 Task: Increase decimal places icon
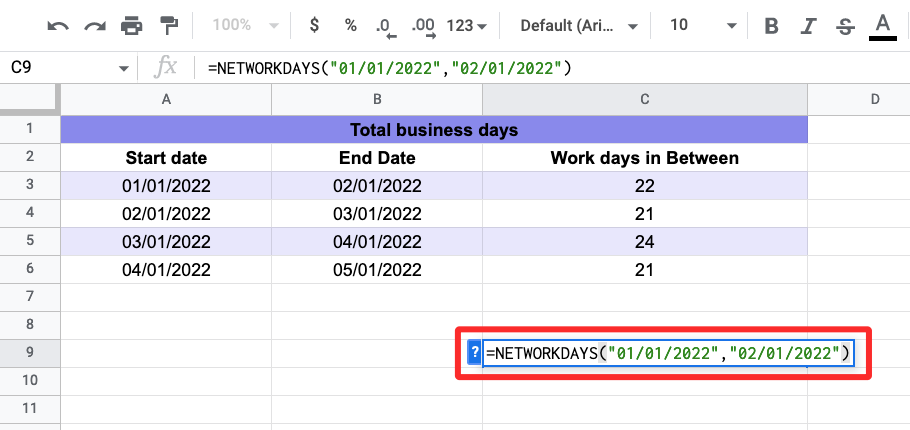(423, 25)
